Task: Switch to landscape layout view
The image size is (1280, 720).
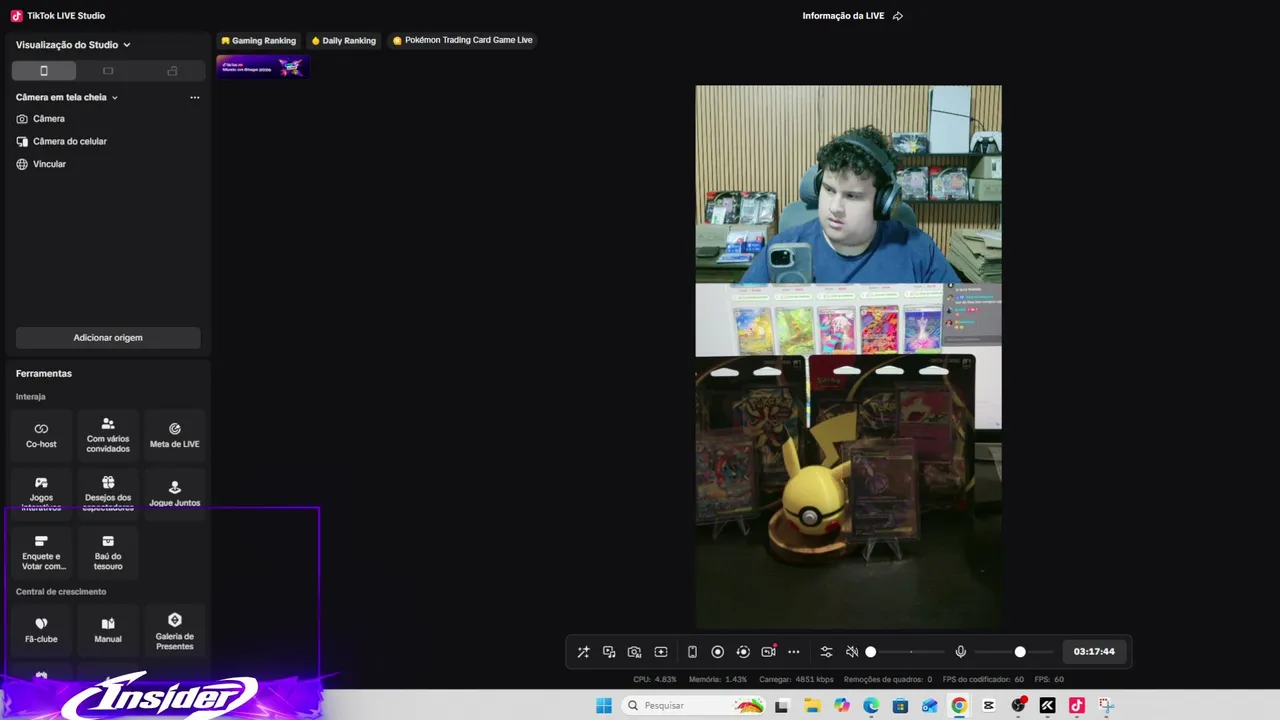Action: point(108,71)
